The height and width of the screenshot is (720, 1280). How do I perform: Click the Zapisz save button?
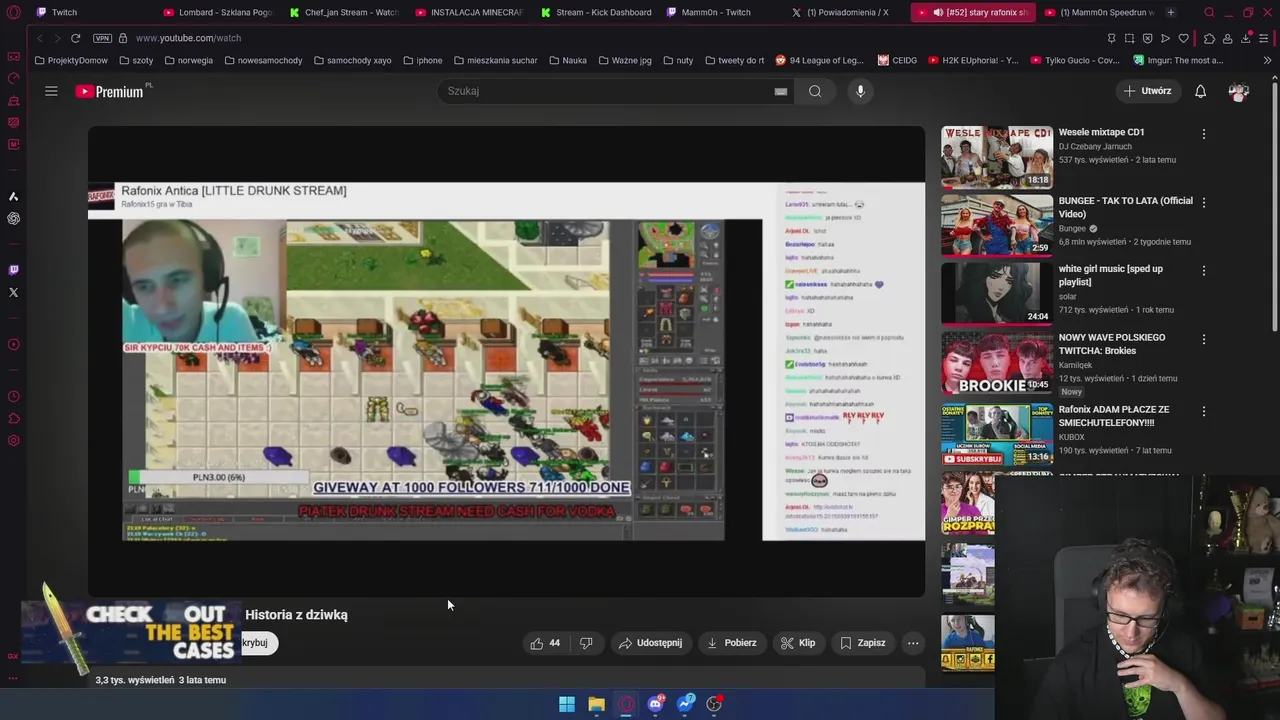[x=863, y=643]
